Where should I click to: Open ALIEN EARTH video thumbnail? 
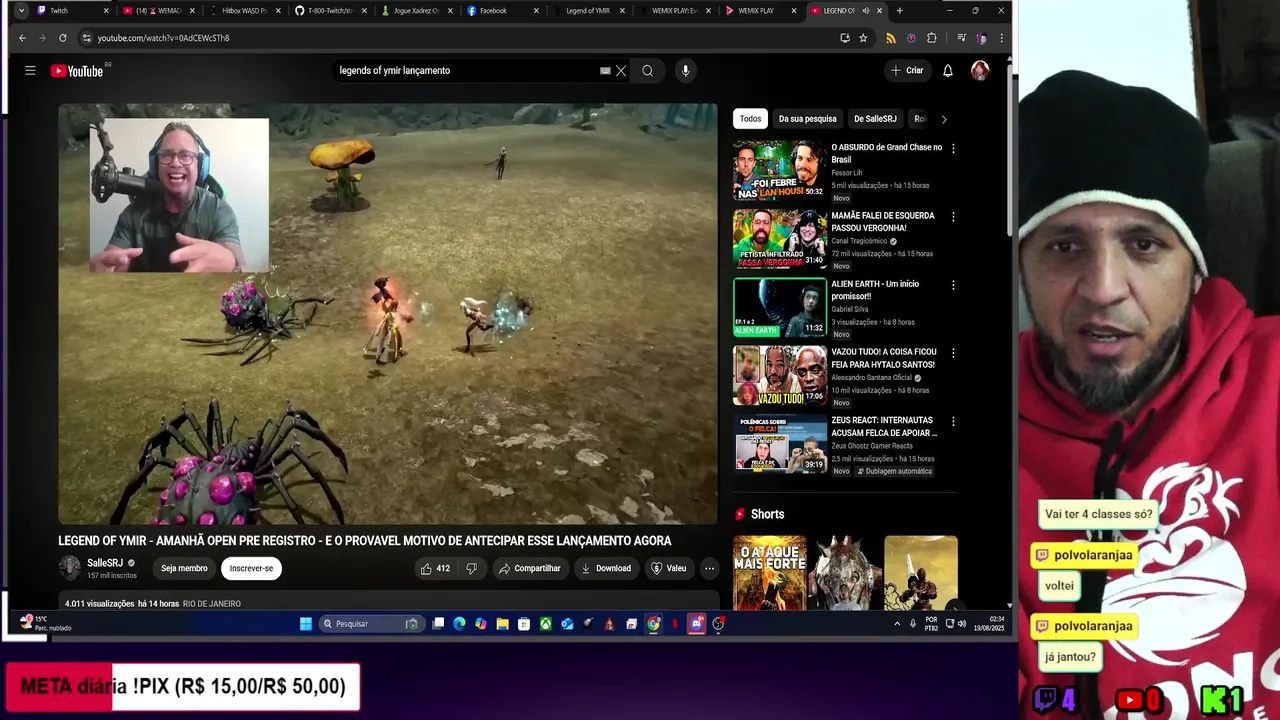pyautogui.click(x=780, y=307)
